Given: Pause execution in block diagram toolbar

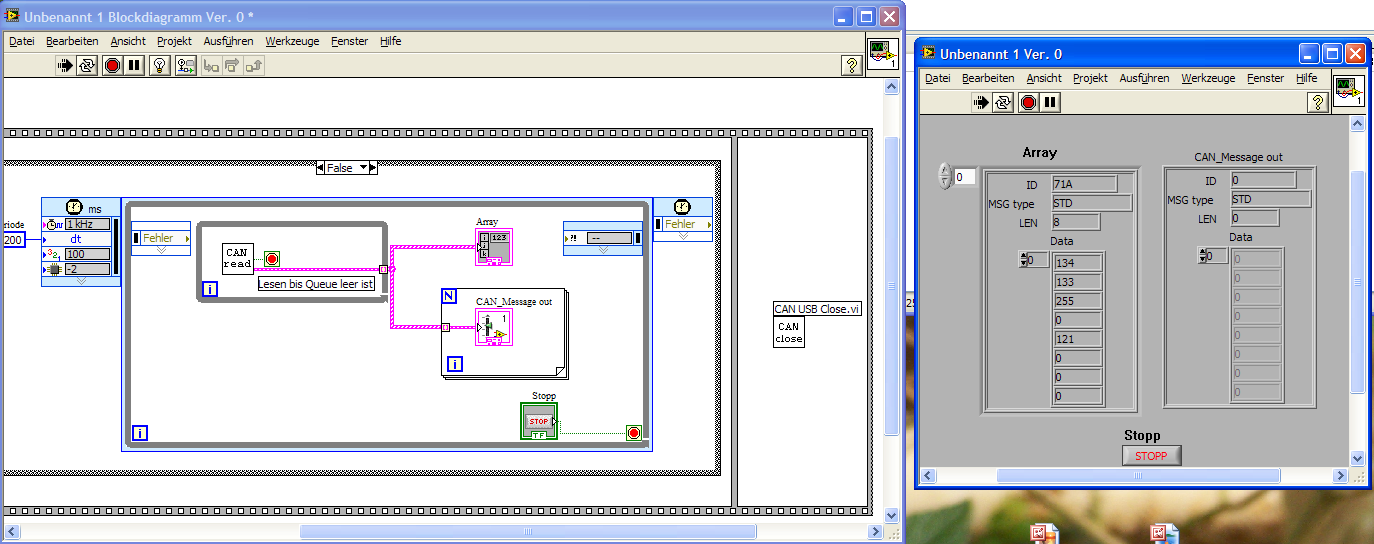Looking at the screenshot, I should [135, 65].
